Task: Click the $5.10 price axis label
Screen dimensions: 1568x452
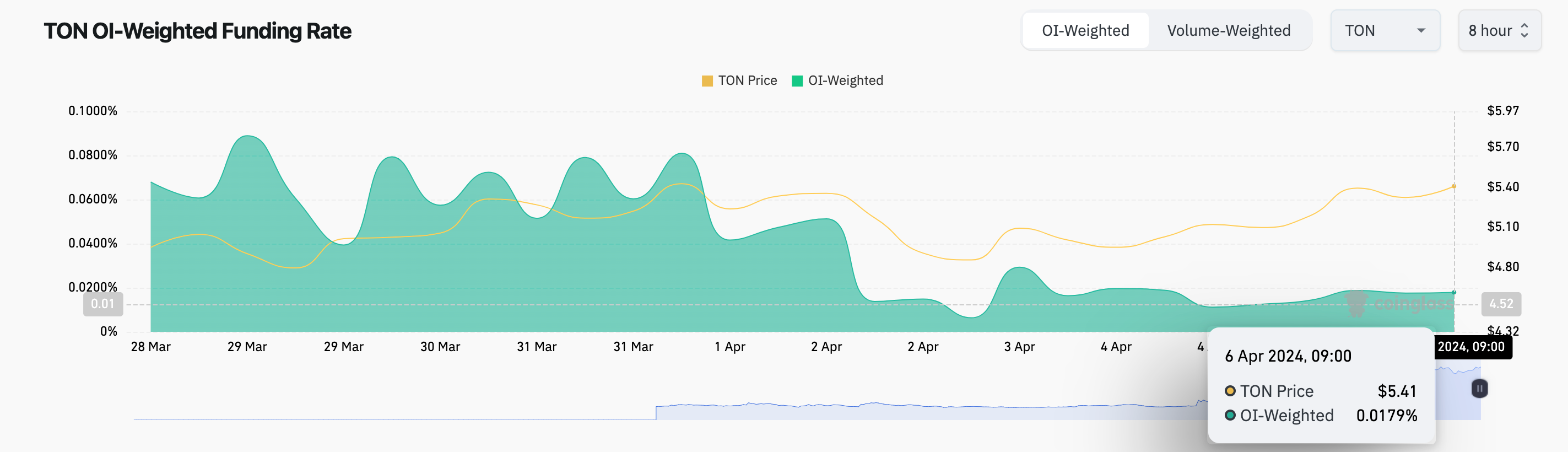Action: coord(1503,227)
